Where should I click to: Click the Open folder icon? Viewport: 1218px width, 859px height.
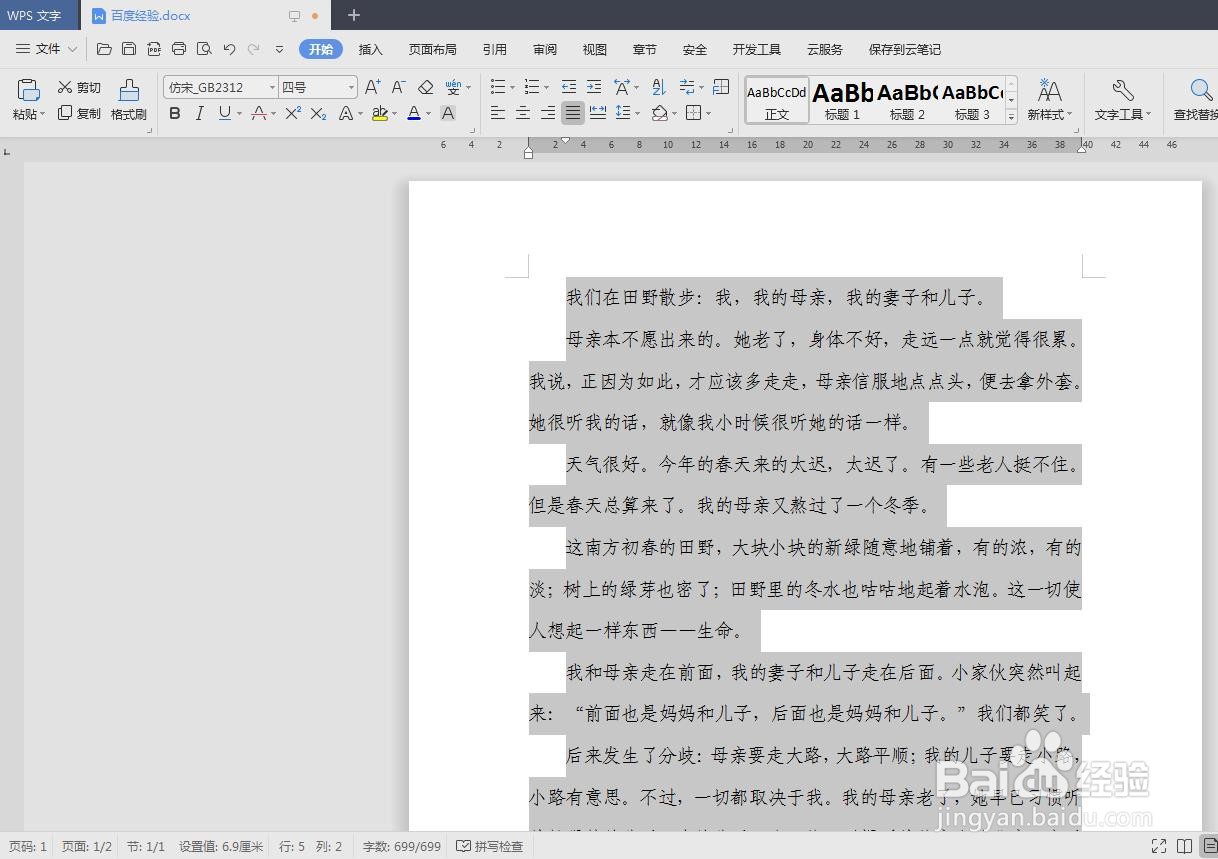click(104, 49)
